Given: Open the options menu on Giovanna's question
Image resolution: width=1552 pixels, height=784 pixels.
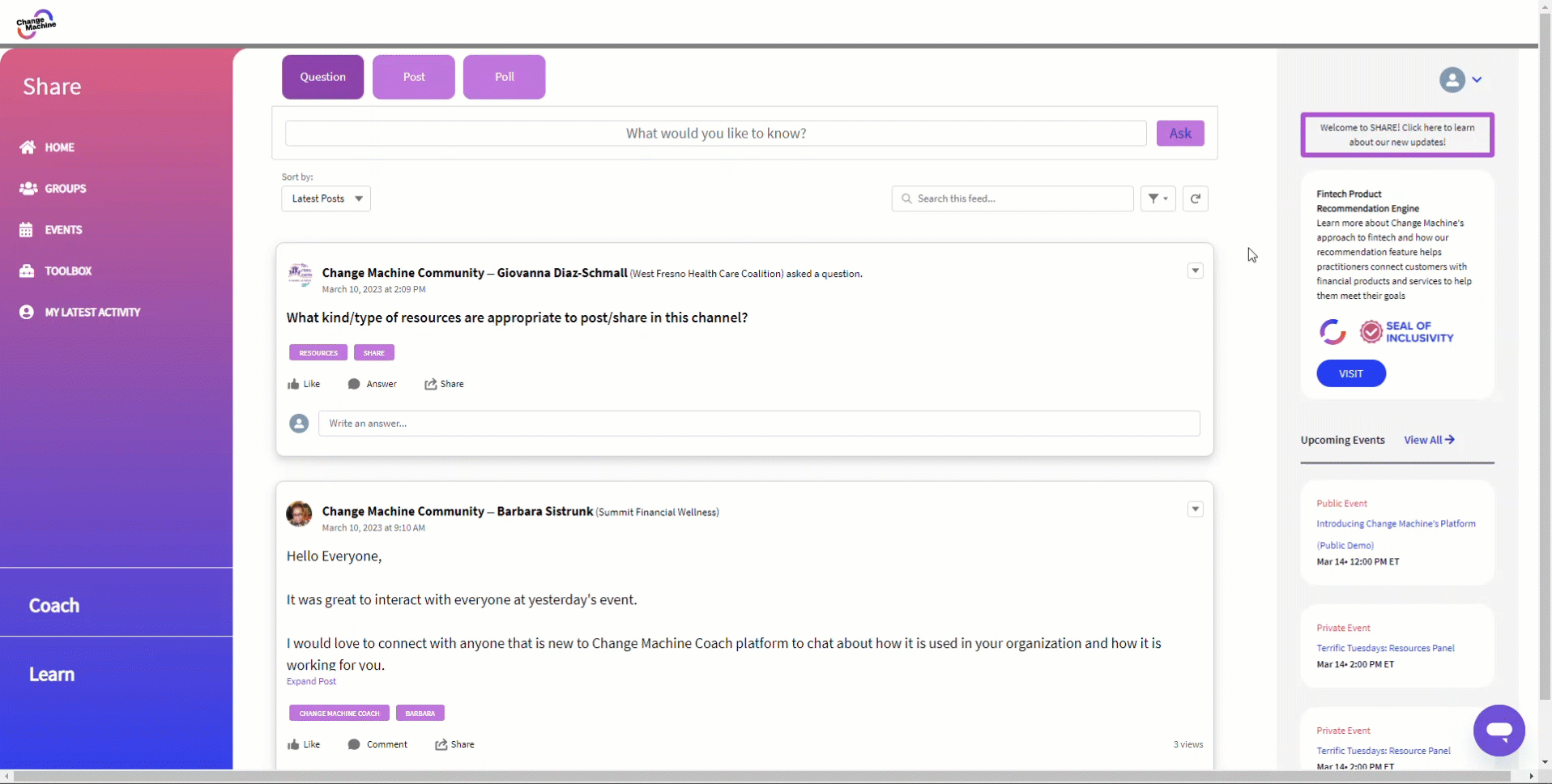Looking at the screenshot, I should [x=1195, y=271].
